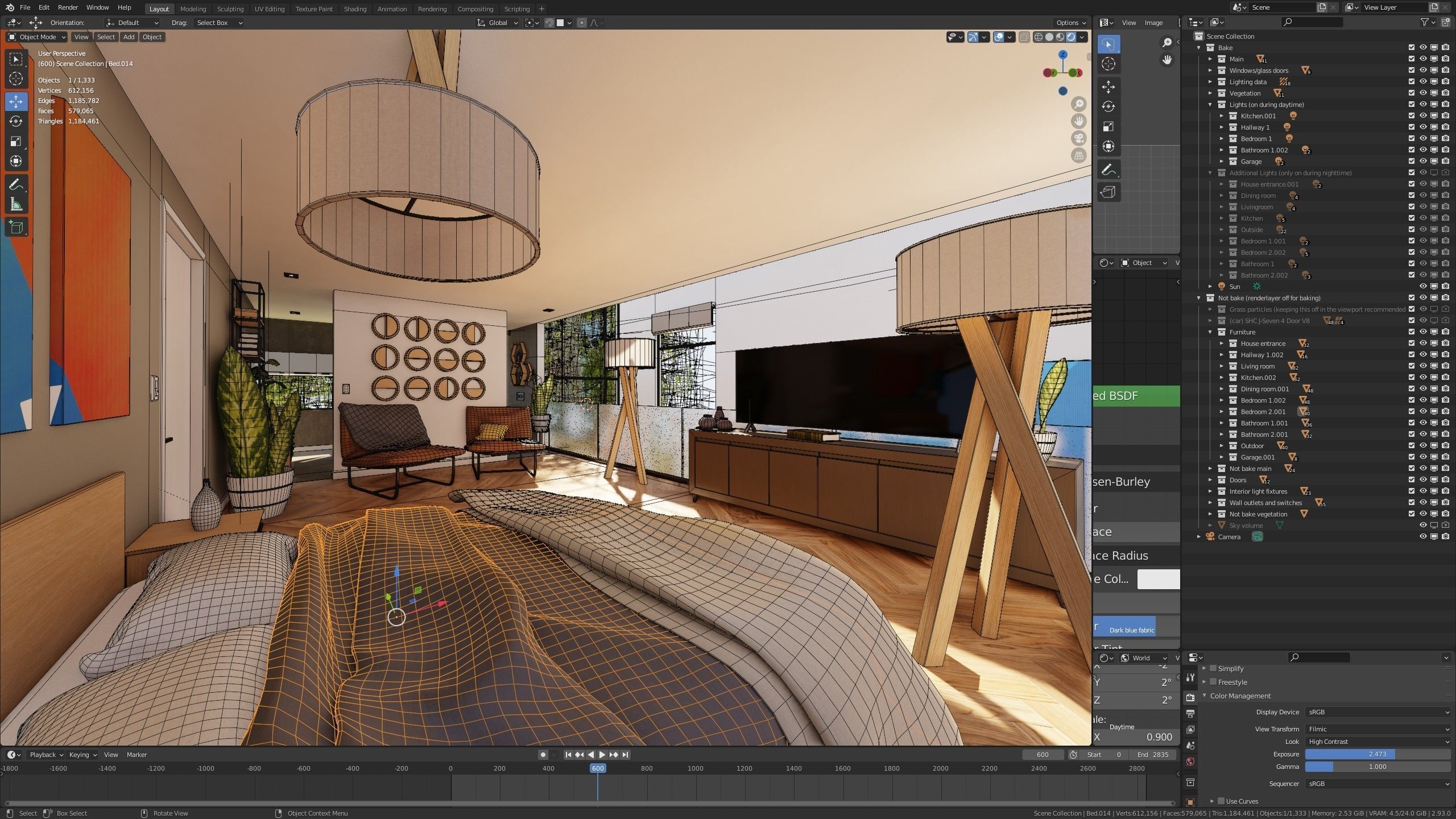The image size is (1456, 819).
Task: Switch to rendered viewport shading sphere
Action: [1071, 37]
